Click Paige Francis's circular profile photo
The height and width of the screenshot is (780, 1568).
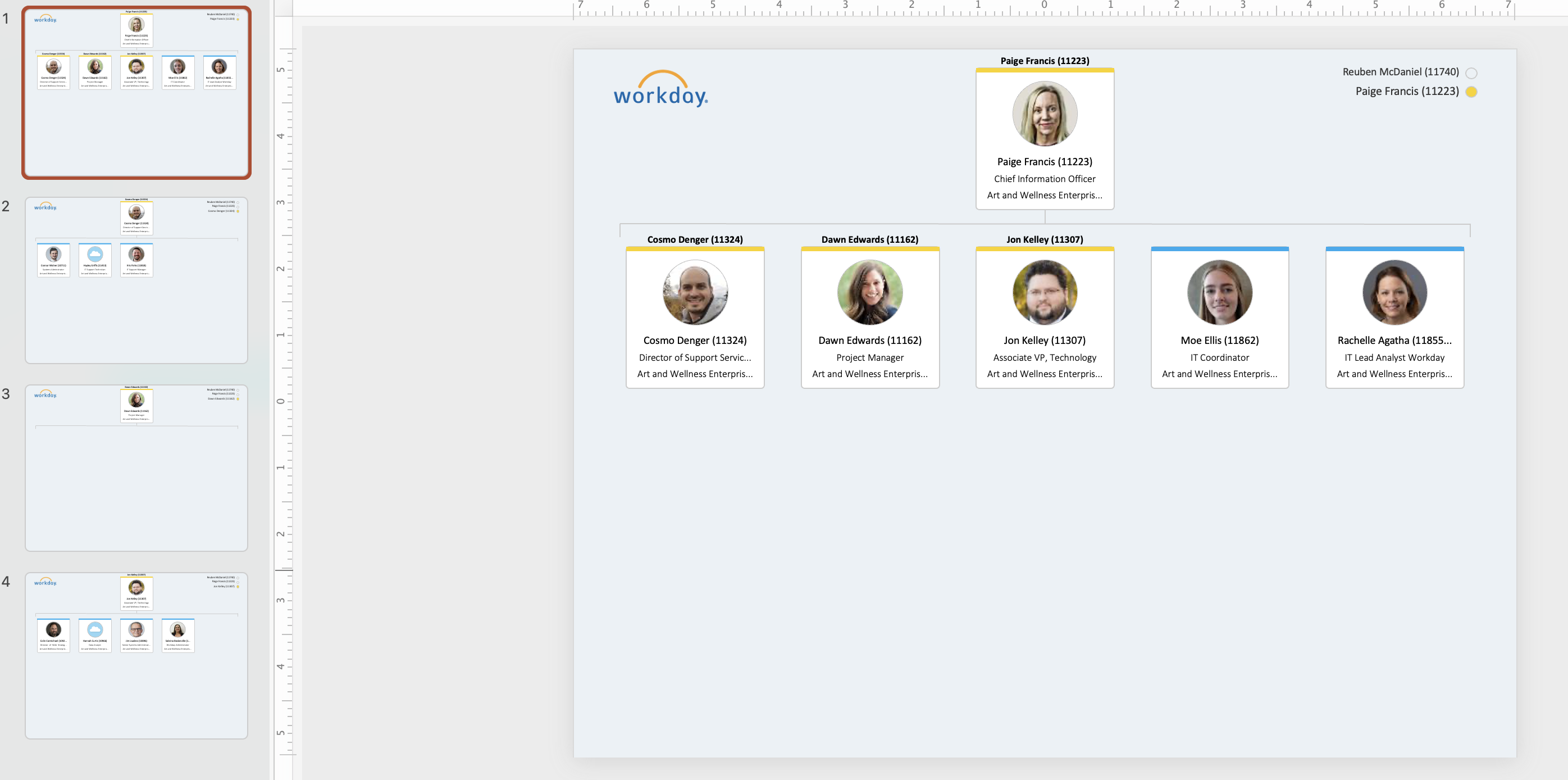point(1044,114)
